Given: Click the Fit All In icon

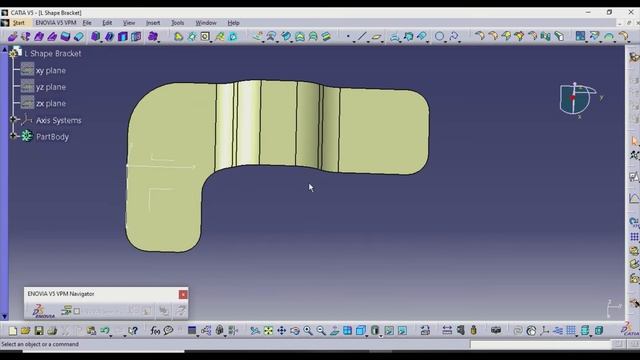Looking at the screenshot, I should (268, 331).
